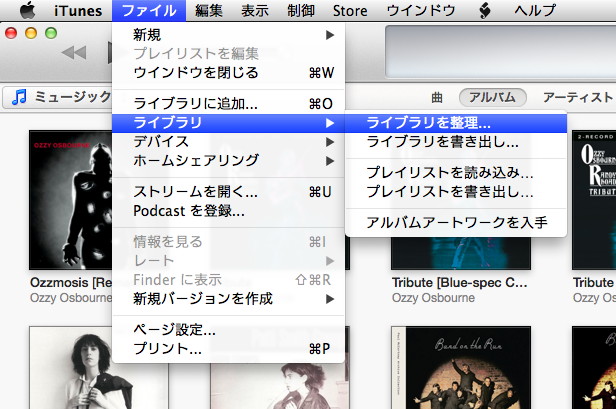Expand the ホームシェアリング submenu

[228, 160]
